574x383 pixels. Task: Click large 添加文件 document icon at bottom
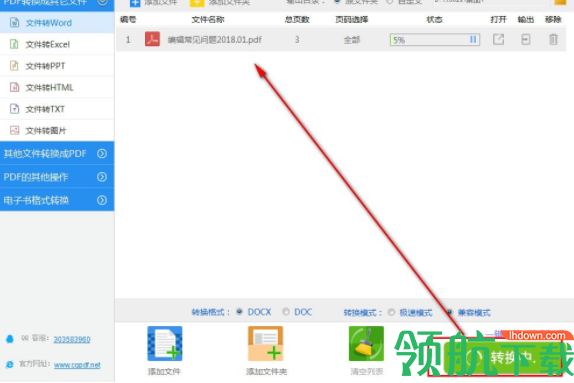coord(165,343)
